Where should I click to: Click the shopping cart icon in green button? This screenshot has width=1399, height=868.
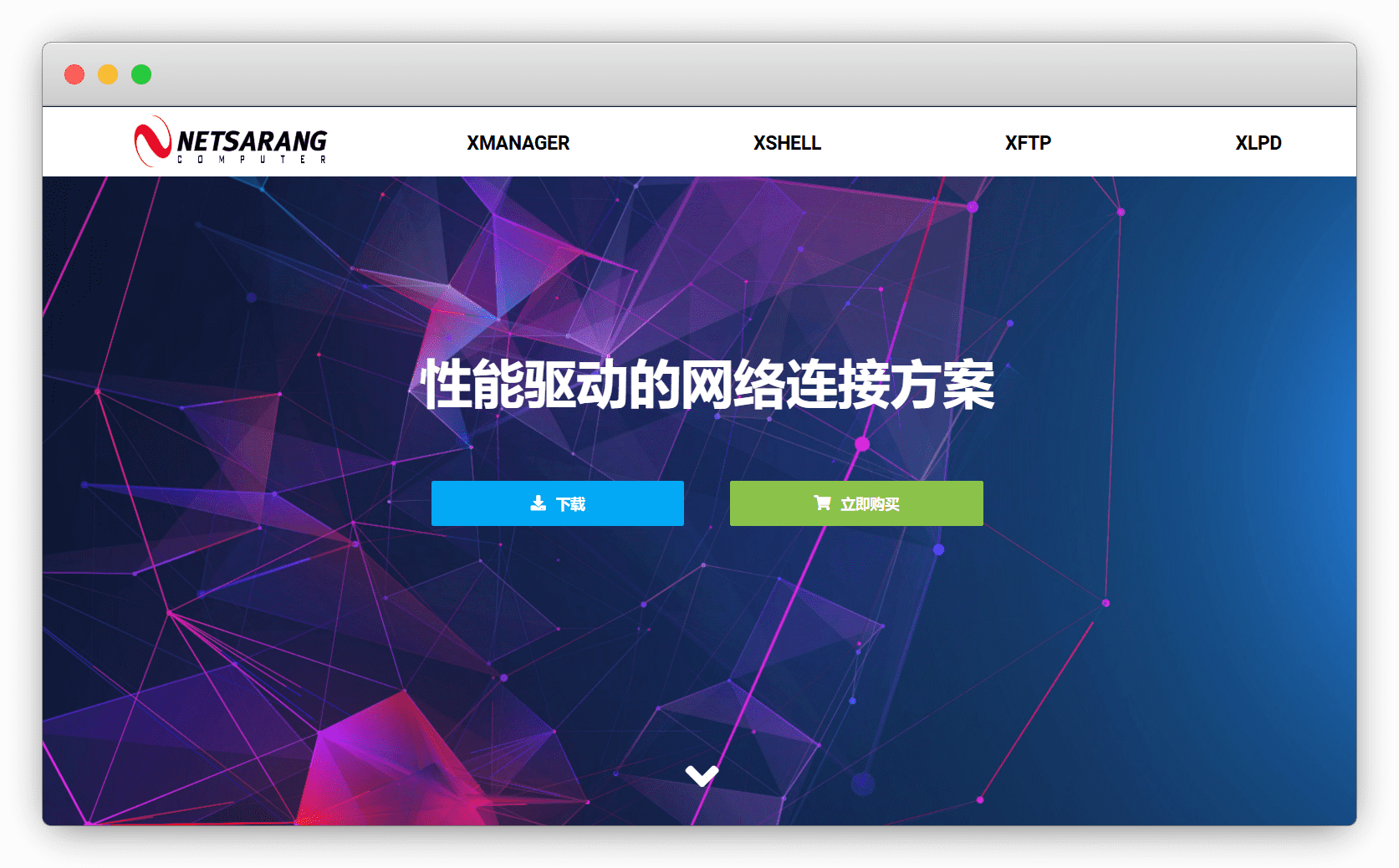[x=822, y=503]
